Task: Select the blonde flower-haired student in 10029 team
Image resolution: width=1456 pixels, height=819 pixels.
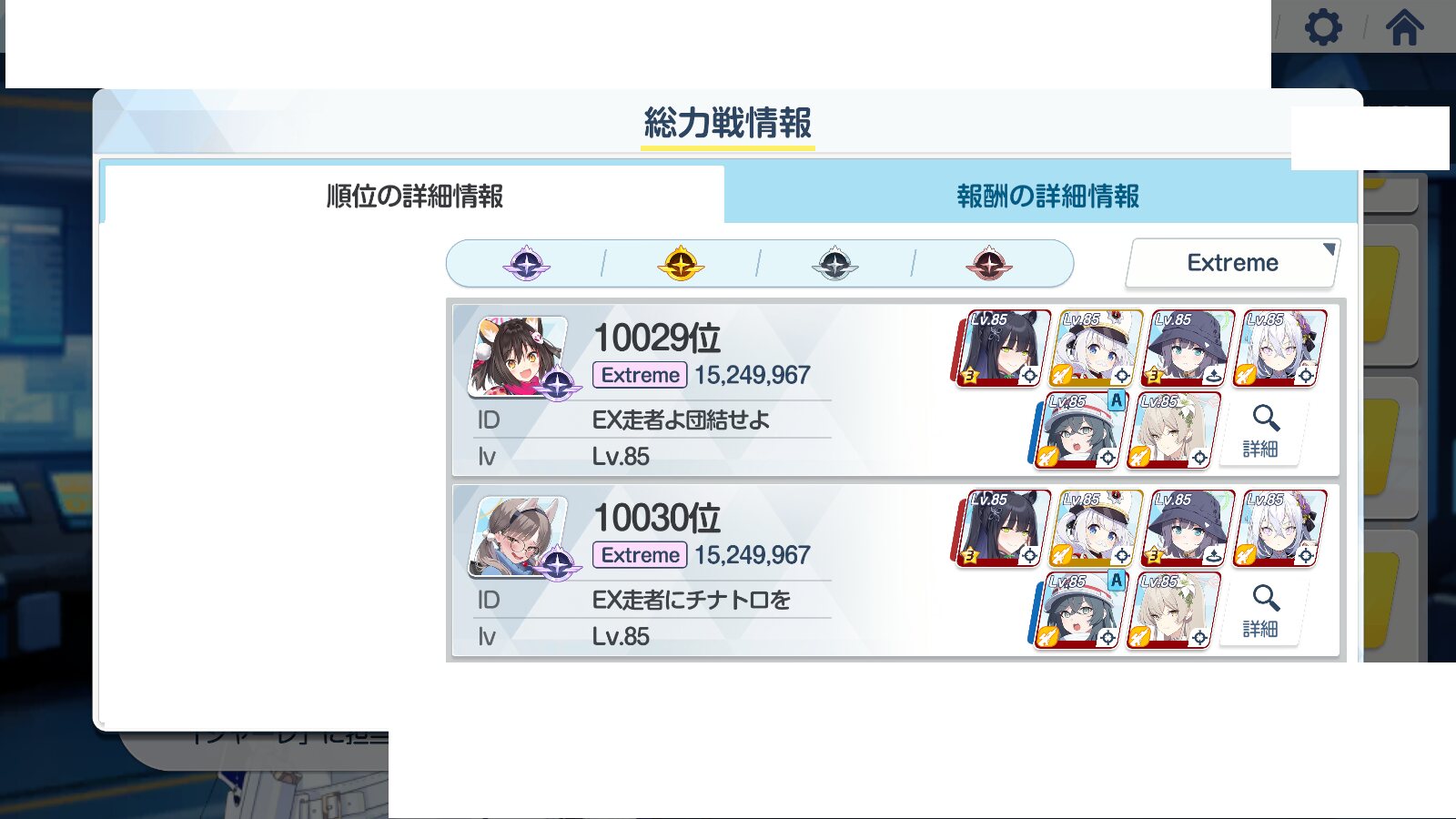Action: click(x=1172, y=430)
